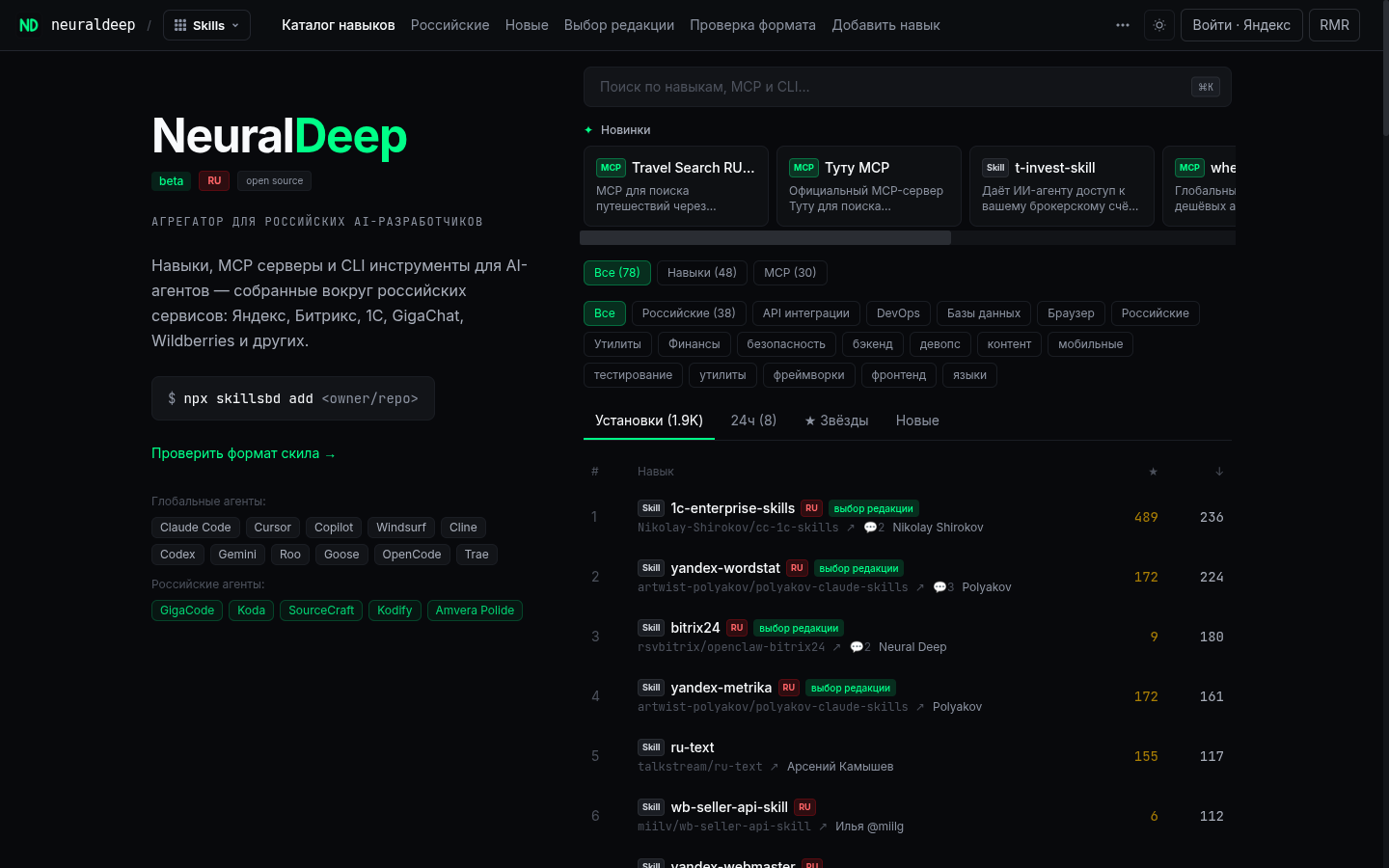Click the RMR button

point(1334,25)
